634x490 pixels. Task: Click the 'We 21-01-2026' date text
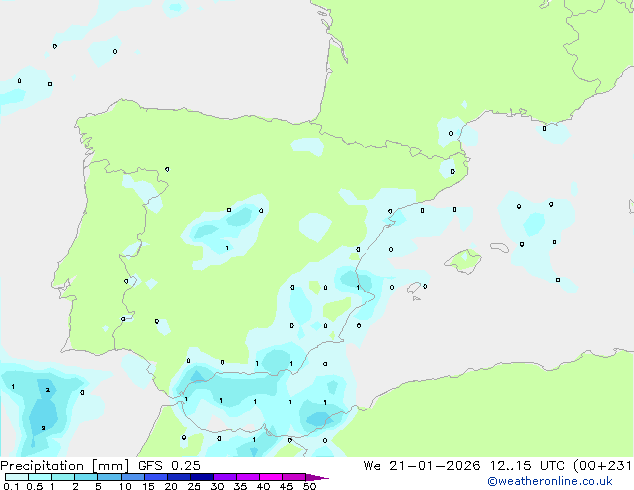pos(422,466)
